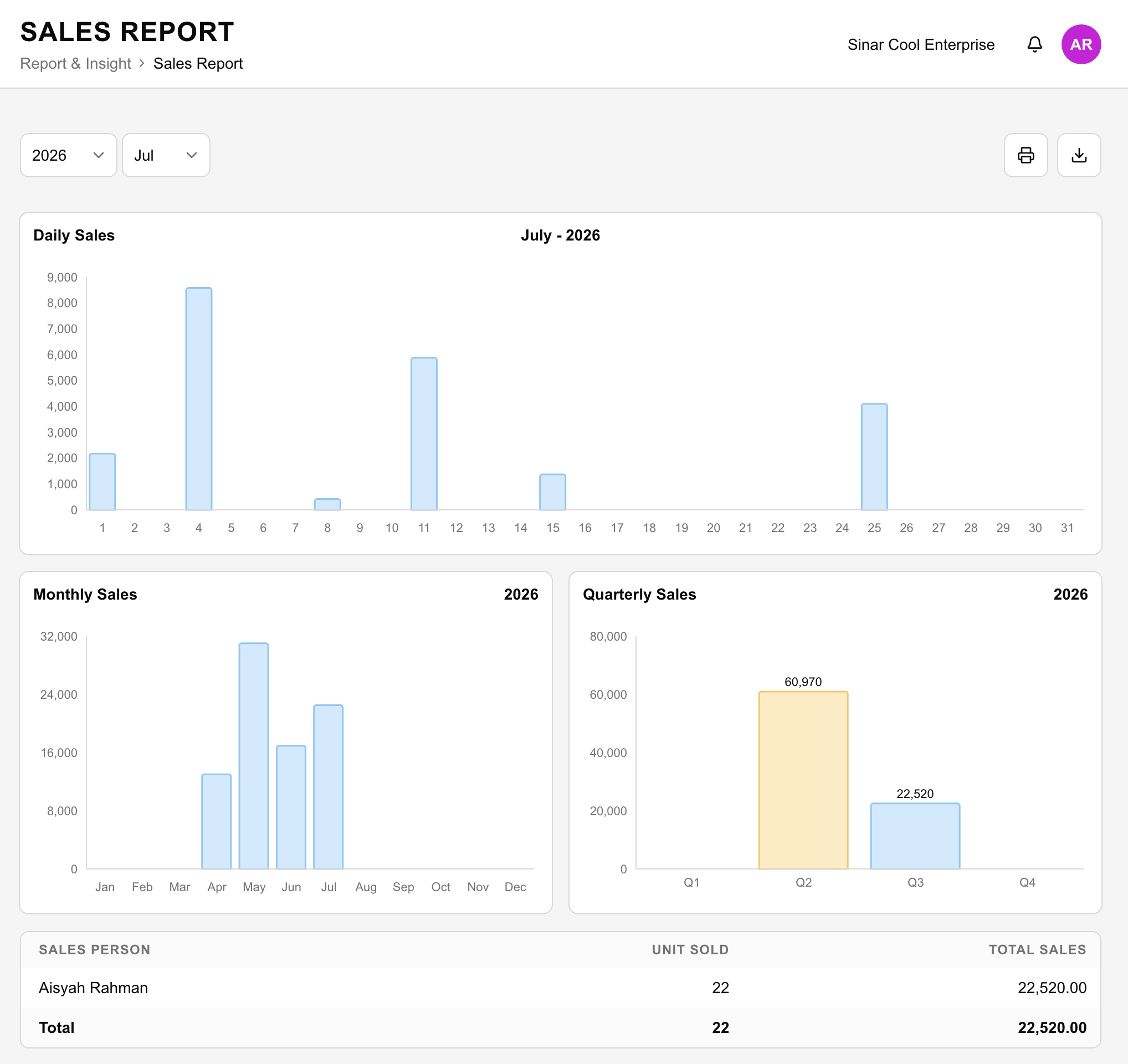The width and height of the screenshot is (1128, 1064).
Task: Click the day 20 axis label
Action: [713, 528]
